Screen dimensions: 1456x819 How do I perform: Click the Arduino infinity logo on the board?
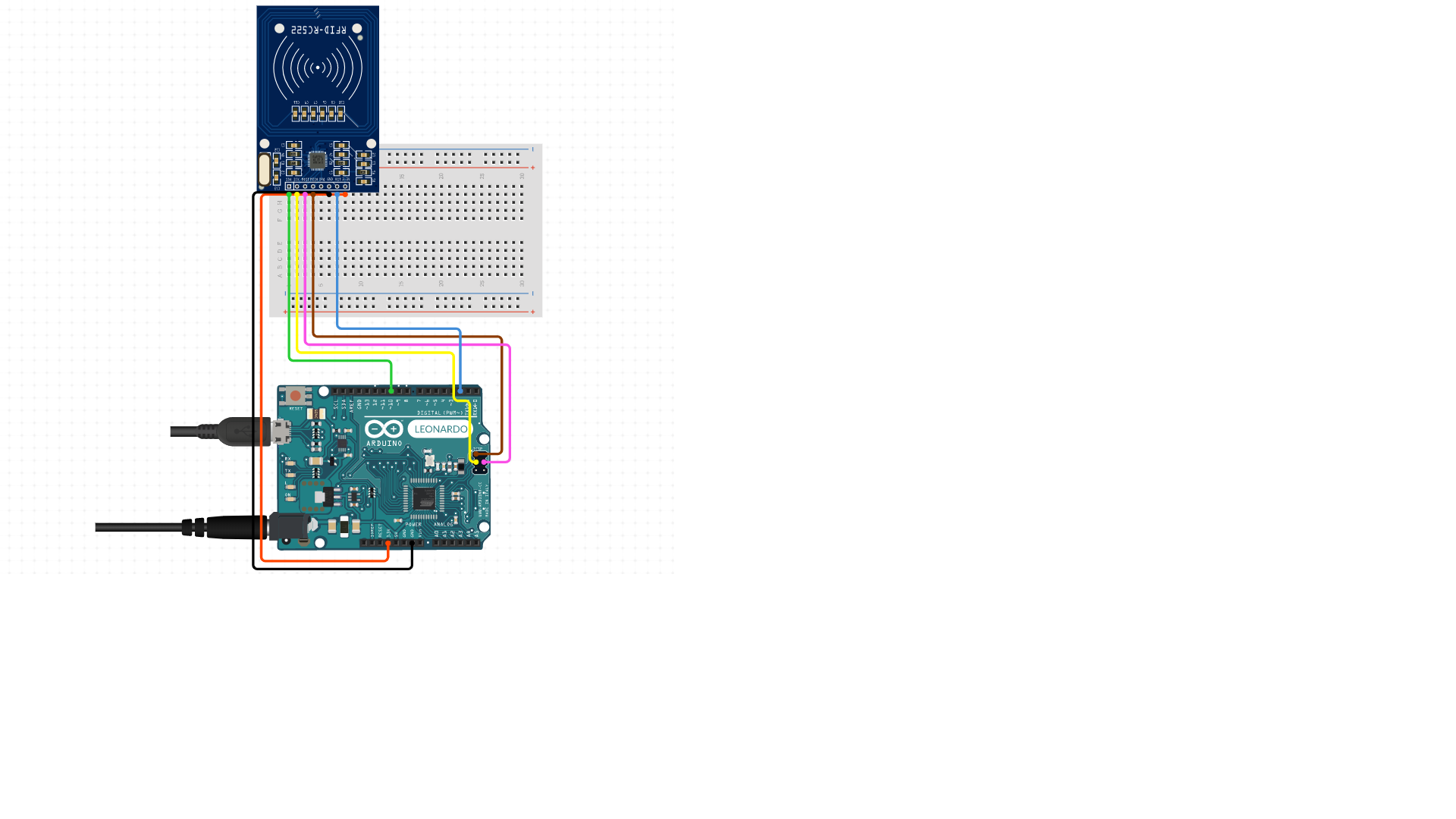pyautogui.click(x=383, y=428)
